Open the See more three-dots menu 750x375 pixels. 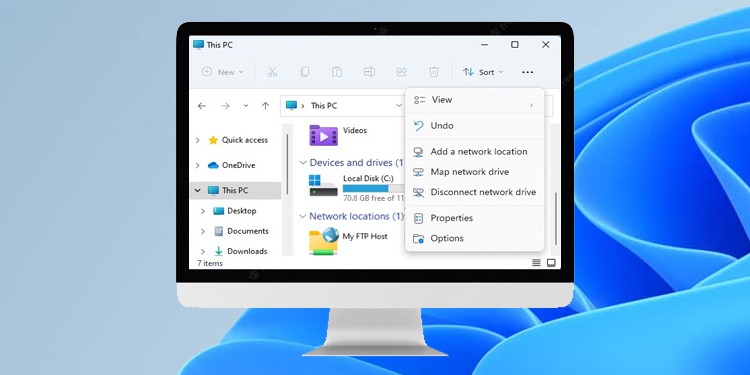coord(528,72)
